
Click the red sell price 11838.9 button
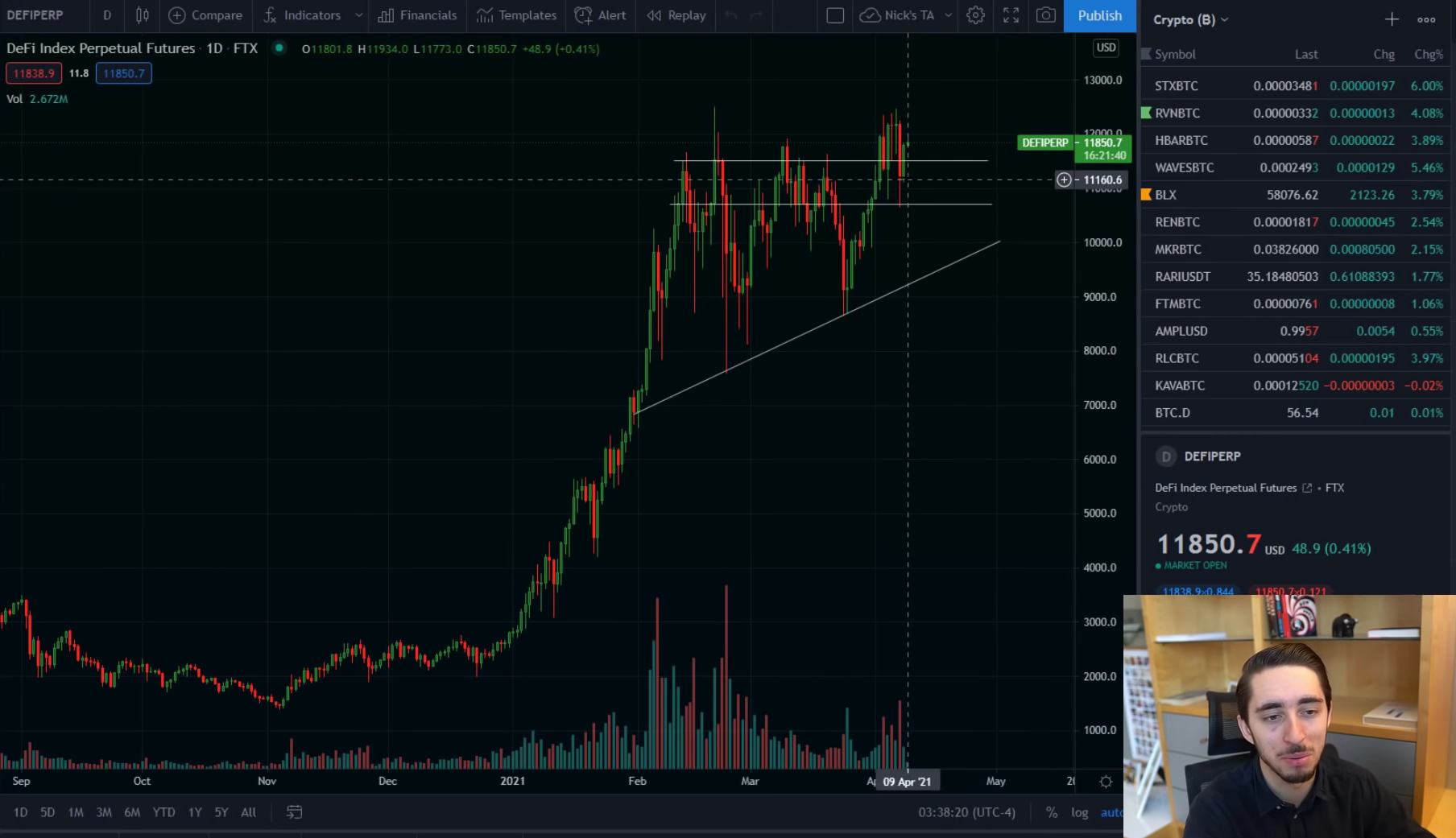[x=34, y=73]
